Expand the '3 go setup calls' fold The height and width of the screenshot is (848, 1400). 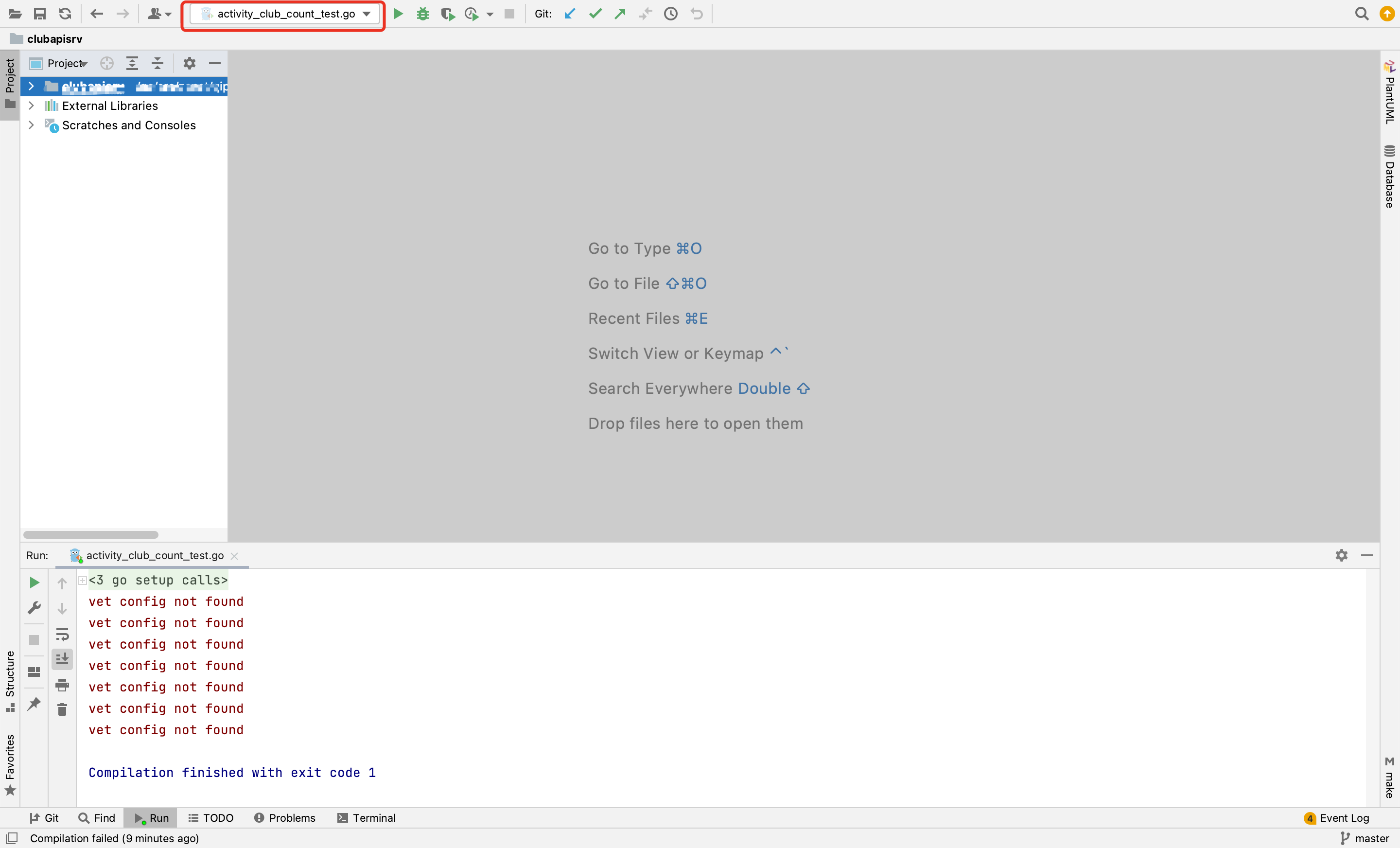coord(82,580)
